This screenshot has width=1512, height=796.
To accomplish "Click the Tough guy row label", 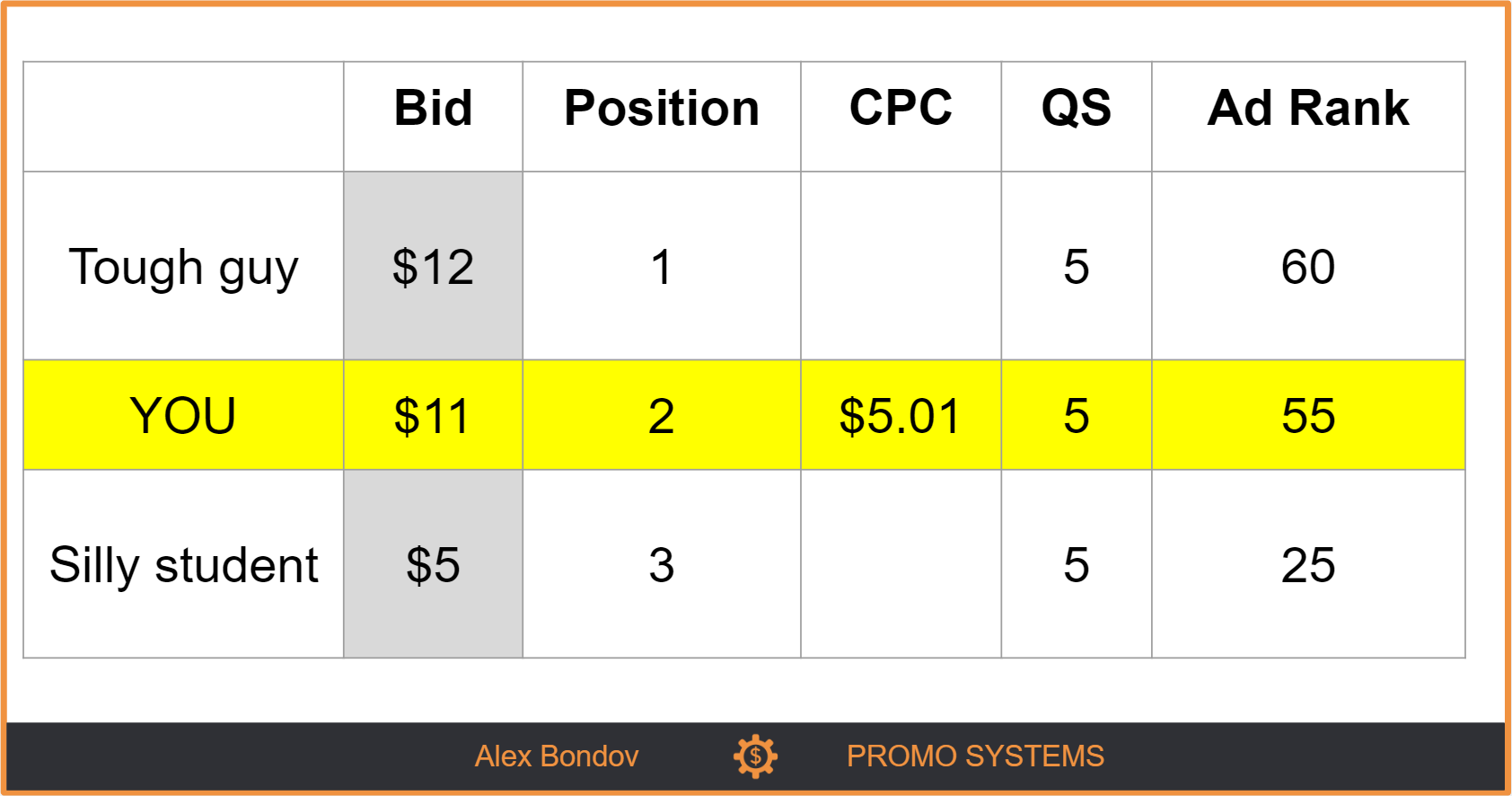I will (x=183, y=268).
